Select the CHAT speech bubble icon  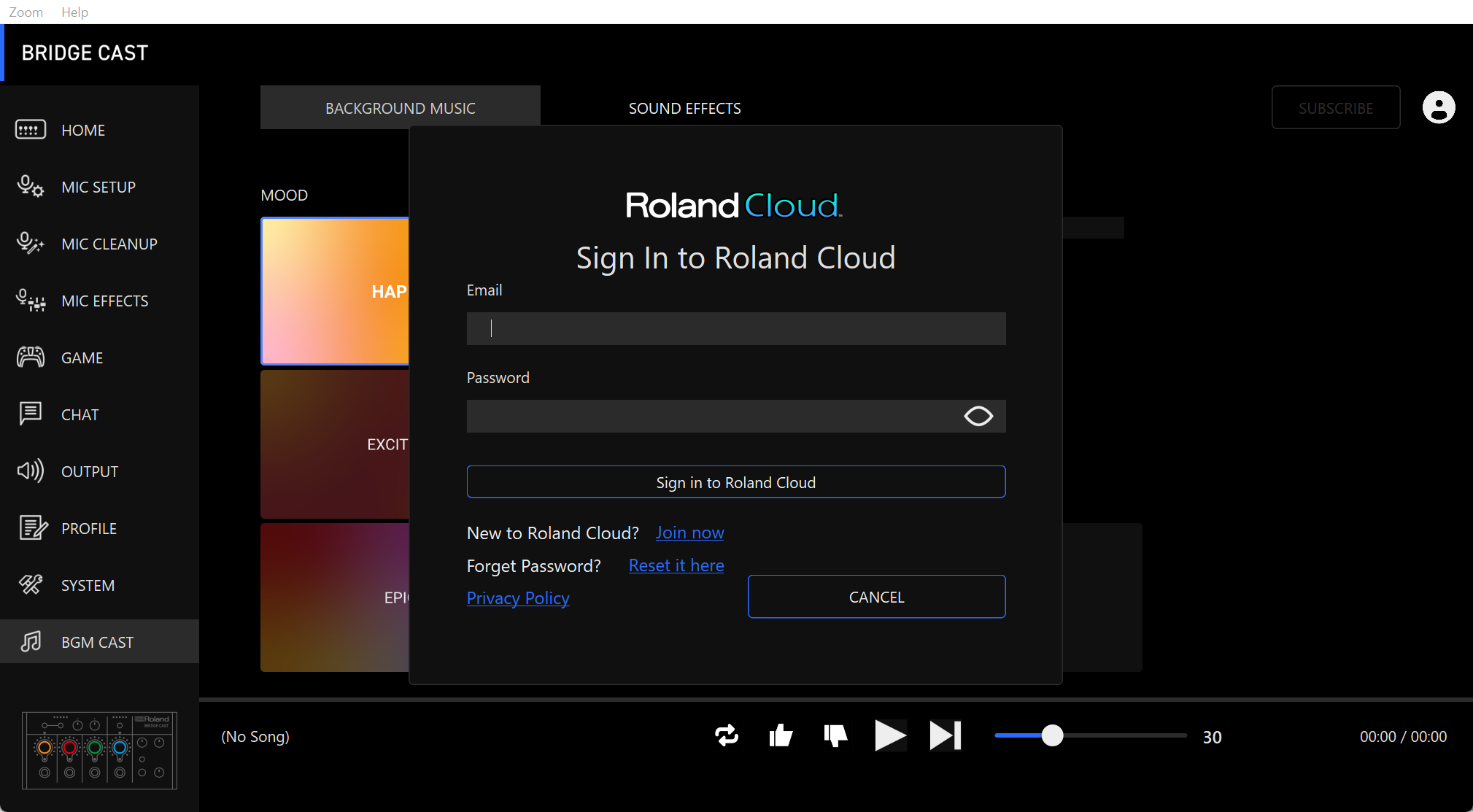(31, 414)
